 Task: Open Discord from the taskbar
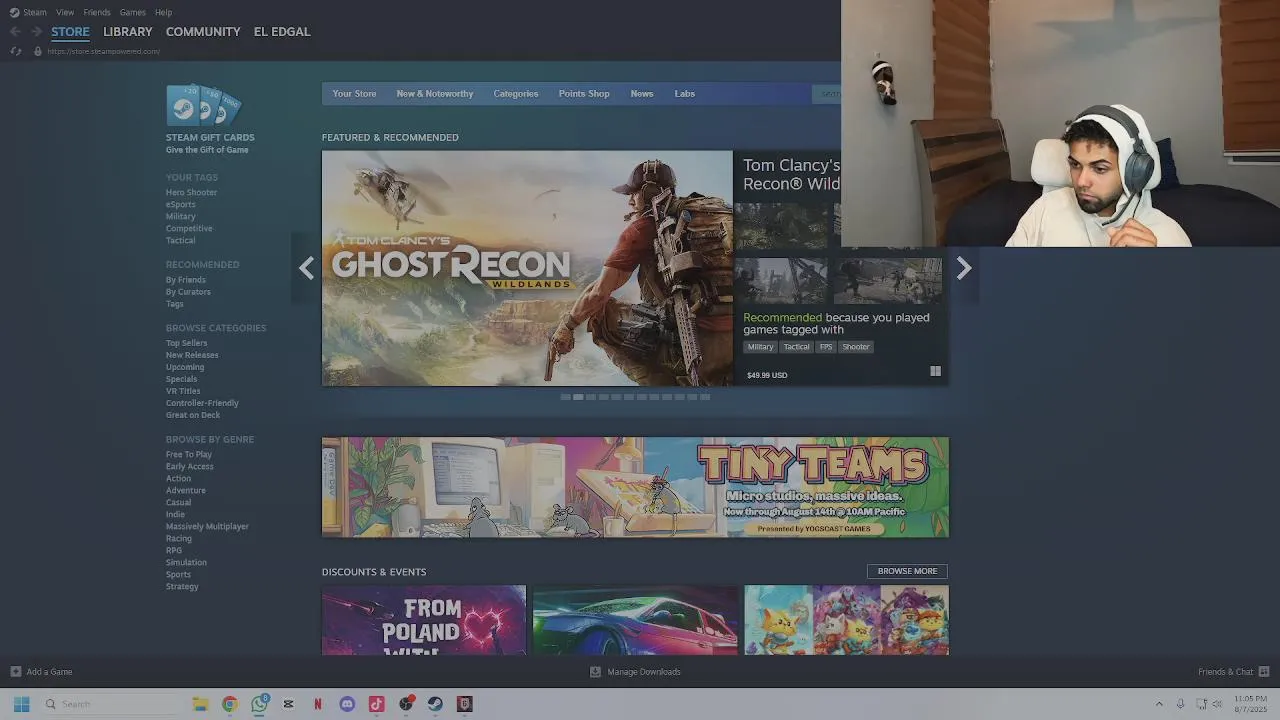click(x=347, y=704)
